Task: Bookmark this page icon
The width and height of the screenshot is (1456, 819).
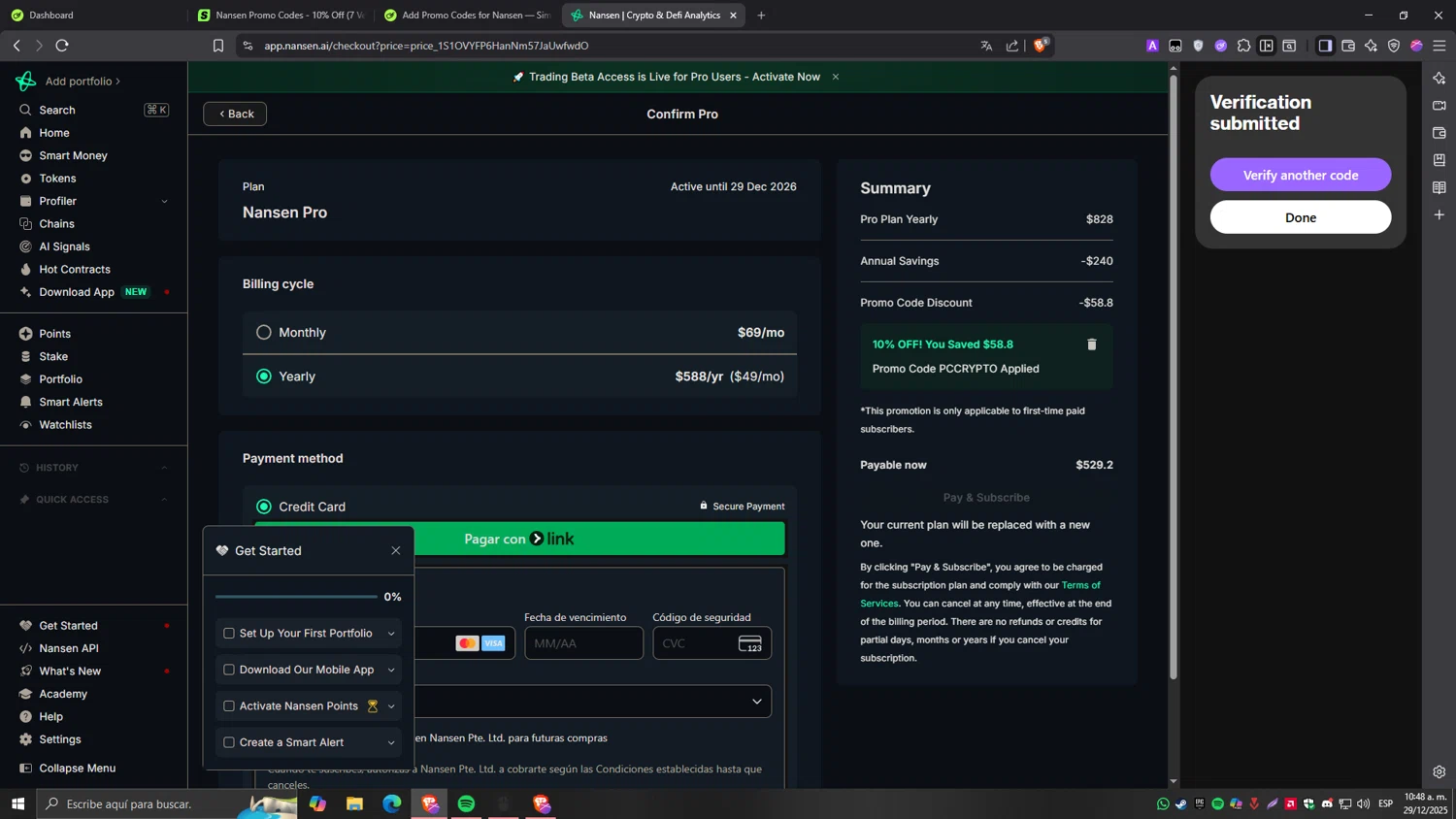Action: pos(218,46)
